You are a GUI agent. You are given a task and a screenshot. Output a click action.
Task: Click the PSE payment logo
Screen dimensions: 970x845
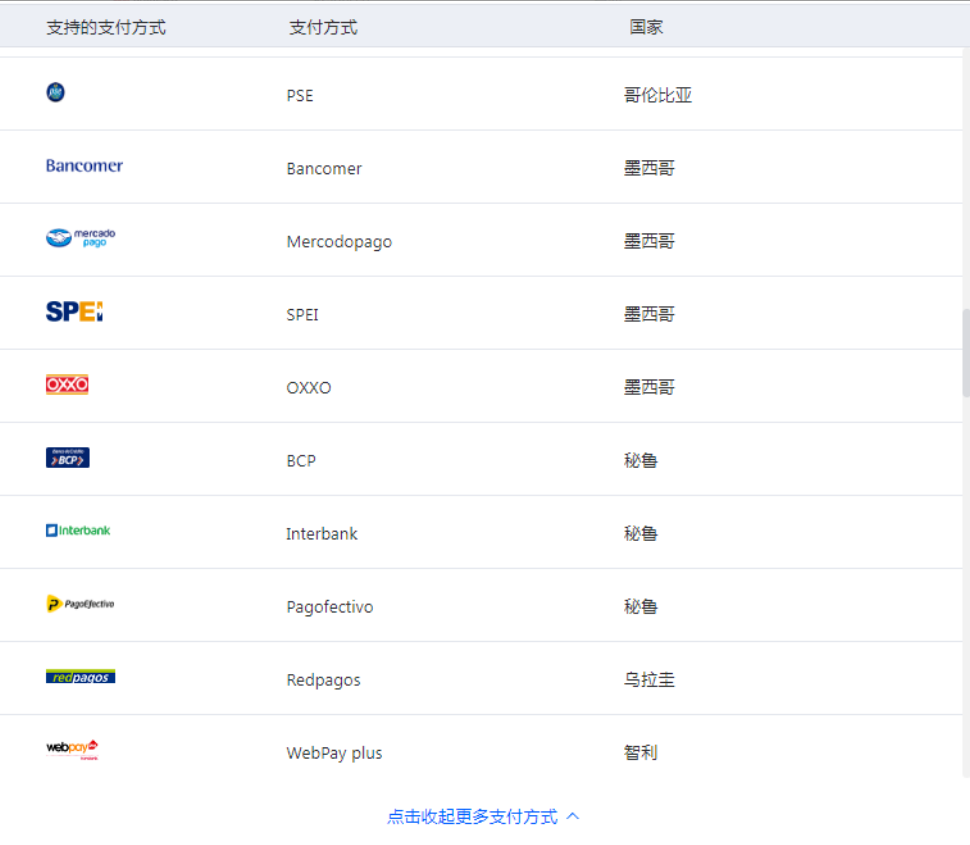coord(55,92)
